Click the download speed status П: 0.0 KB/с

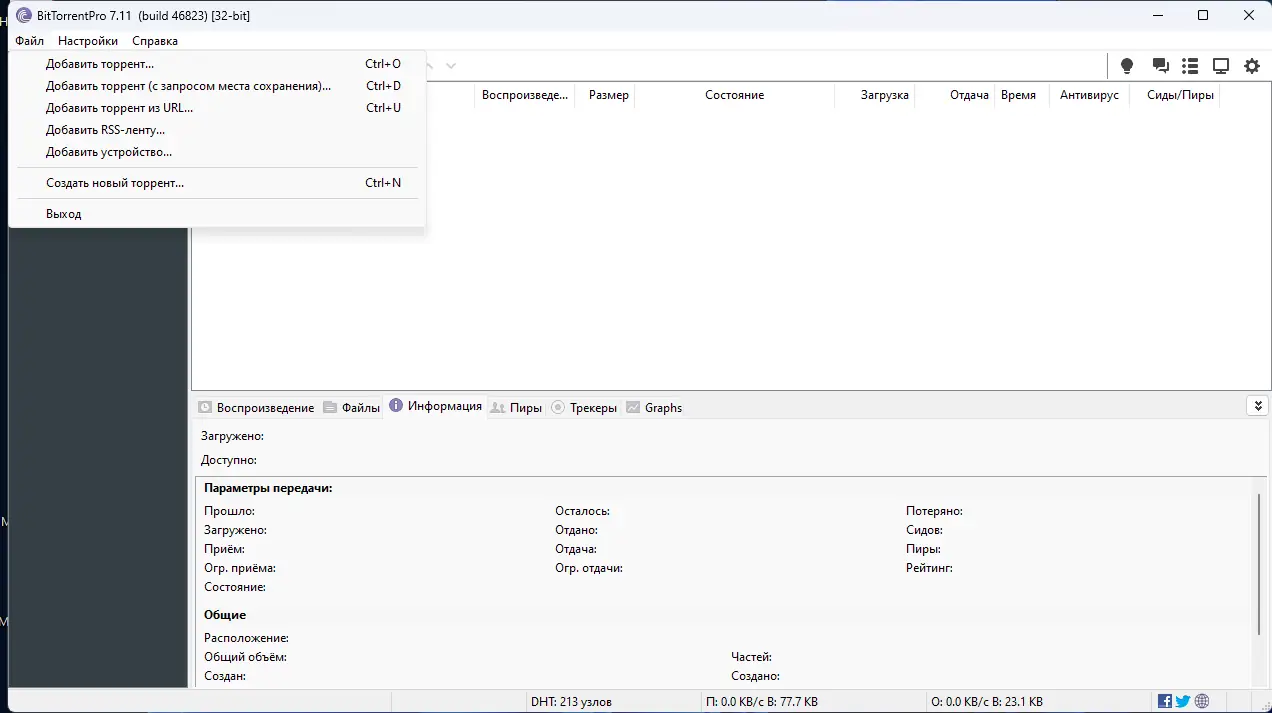(761, 702)
